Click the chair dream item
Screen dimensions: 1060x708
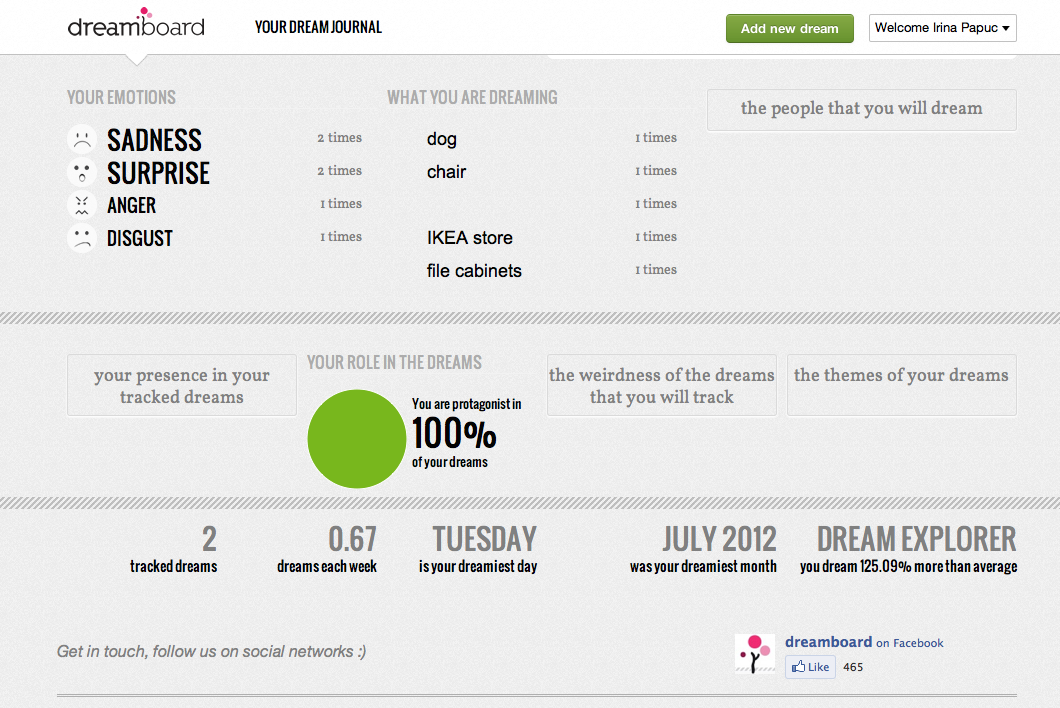click(x=447, y=172)
